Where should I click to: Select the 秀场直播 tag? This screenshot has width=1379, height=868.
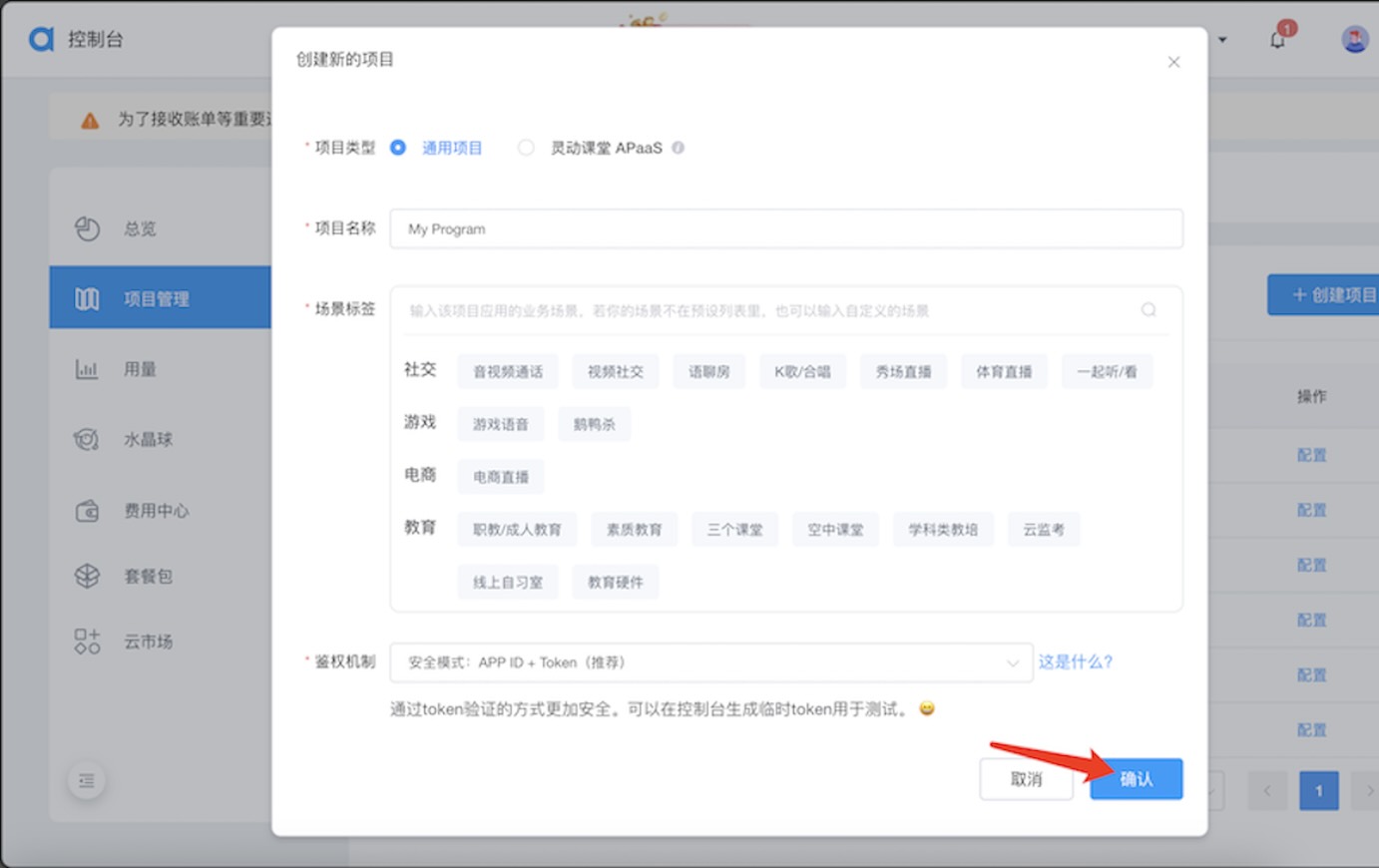pos(903,371)
